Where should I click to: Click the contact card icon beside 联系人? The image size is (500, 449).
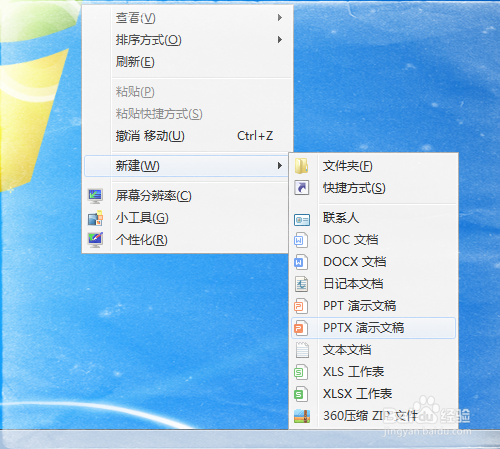click(x=302, y=220)
